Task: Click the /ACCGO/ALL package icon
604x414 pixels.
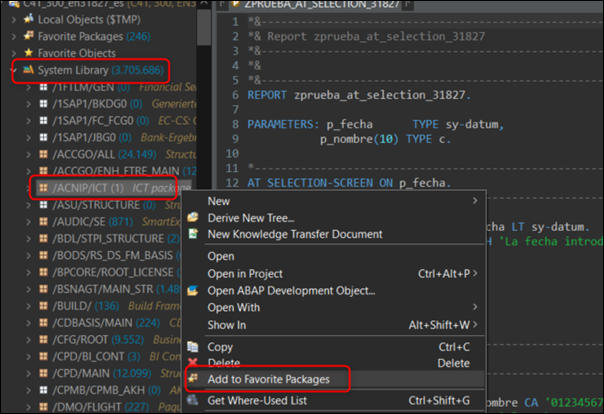Action: (44, 154)
